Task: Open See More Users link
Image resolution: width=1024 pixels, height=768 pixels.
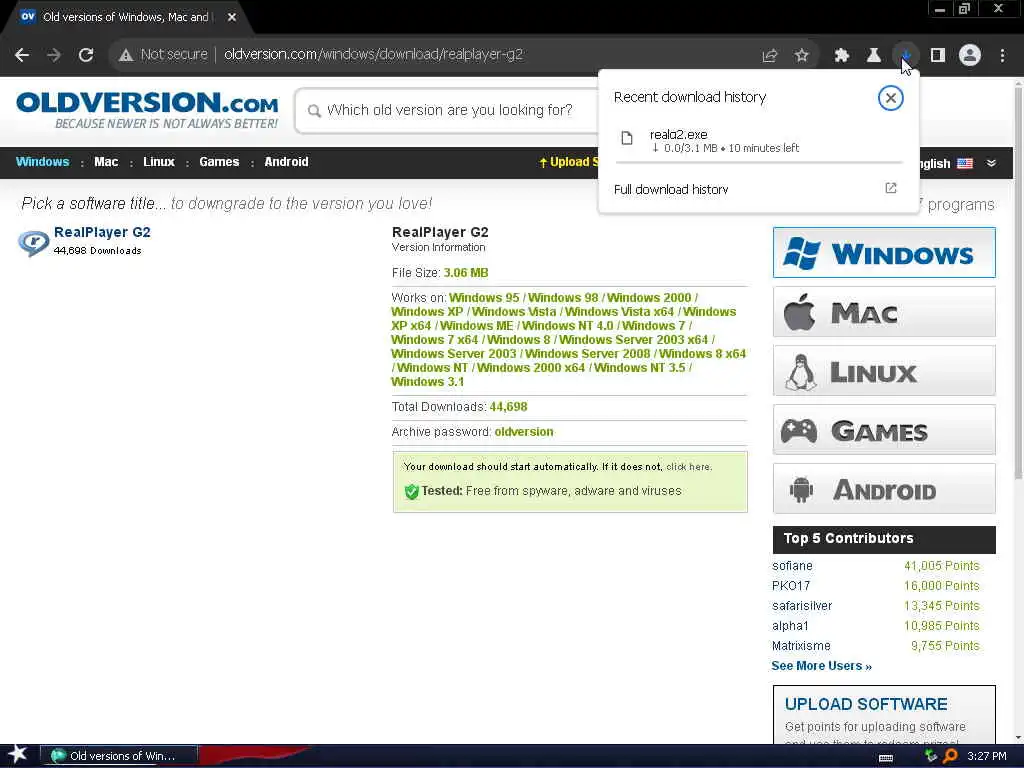Action: pyautogui.click(x=822, y=666)
